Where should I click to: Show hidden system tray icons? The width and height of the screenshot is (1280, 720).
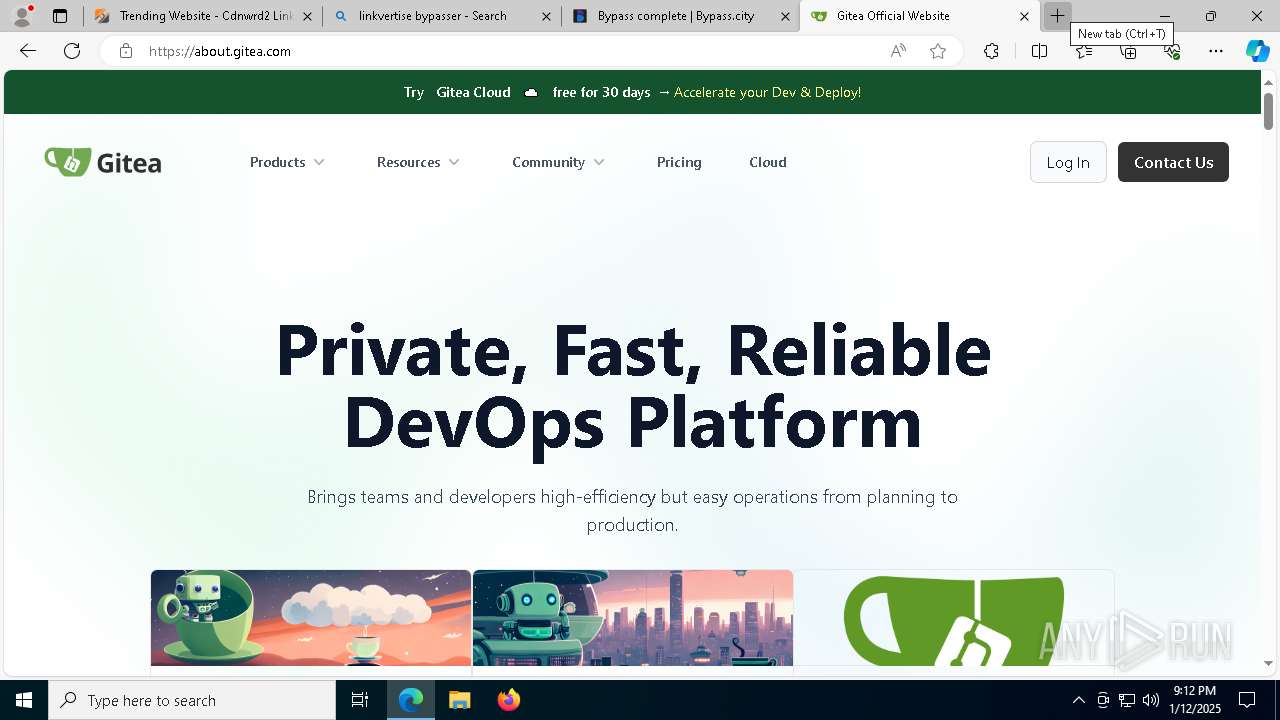coord(1079,700)
